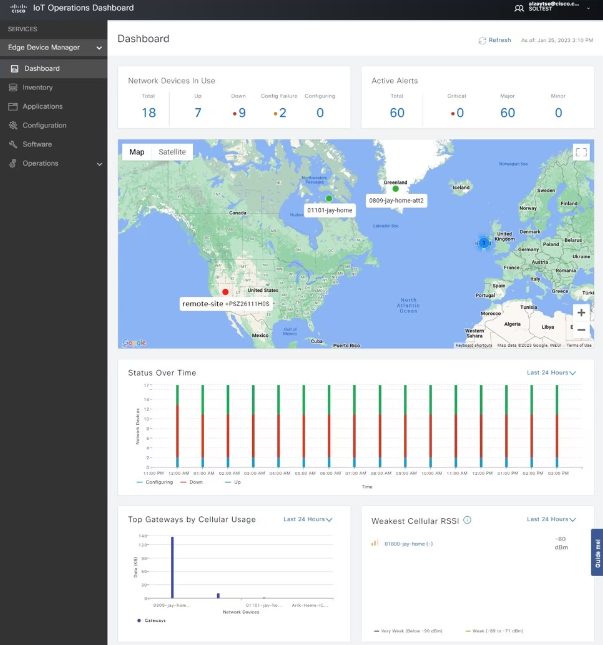Click the Major alerts count 60

508,113
